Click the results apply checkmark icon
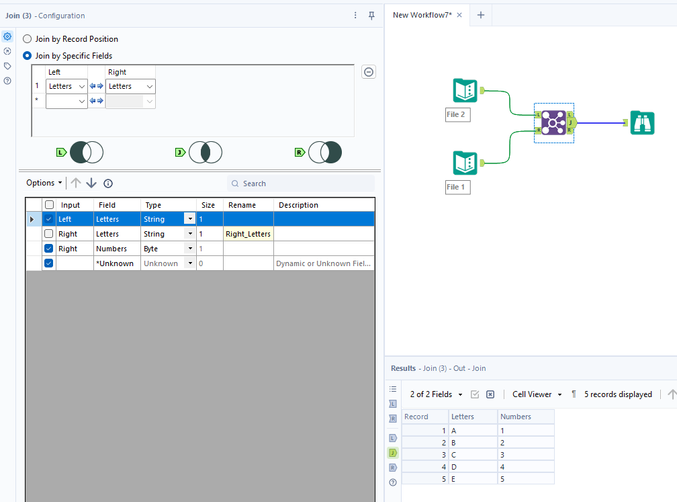This screenshot has height=502, width=677. click(475, 394)
